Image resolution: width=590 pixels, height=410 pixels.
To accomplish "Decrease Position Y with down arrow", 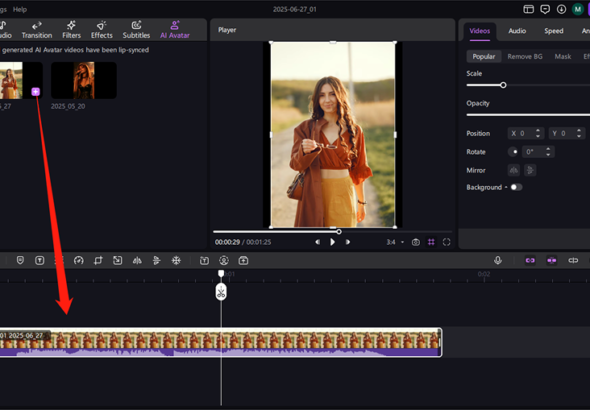I will click(579, 136).
